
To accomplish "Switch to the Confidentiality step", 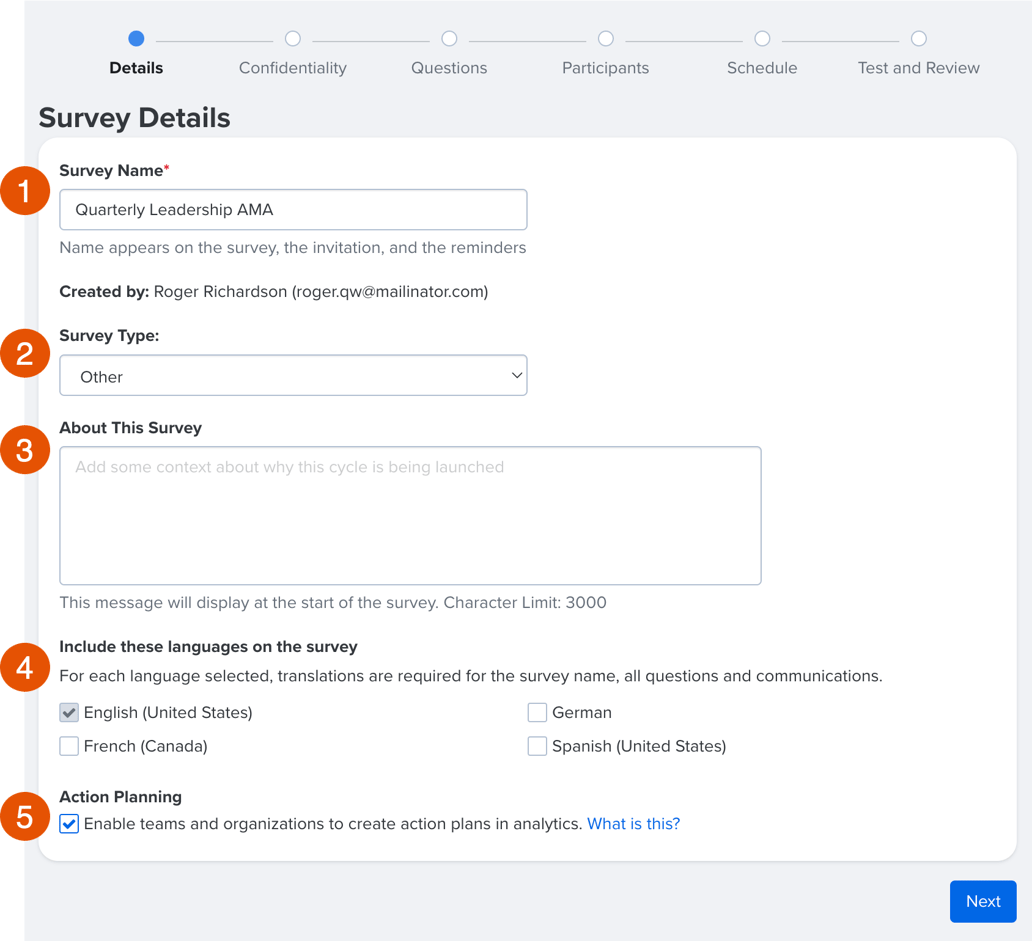I will tap(292, 39).
